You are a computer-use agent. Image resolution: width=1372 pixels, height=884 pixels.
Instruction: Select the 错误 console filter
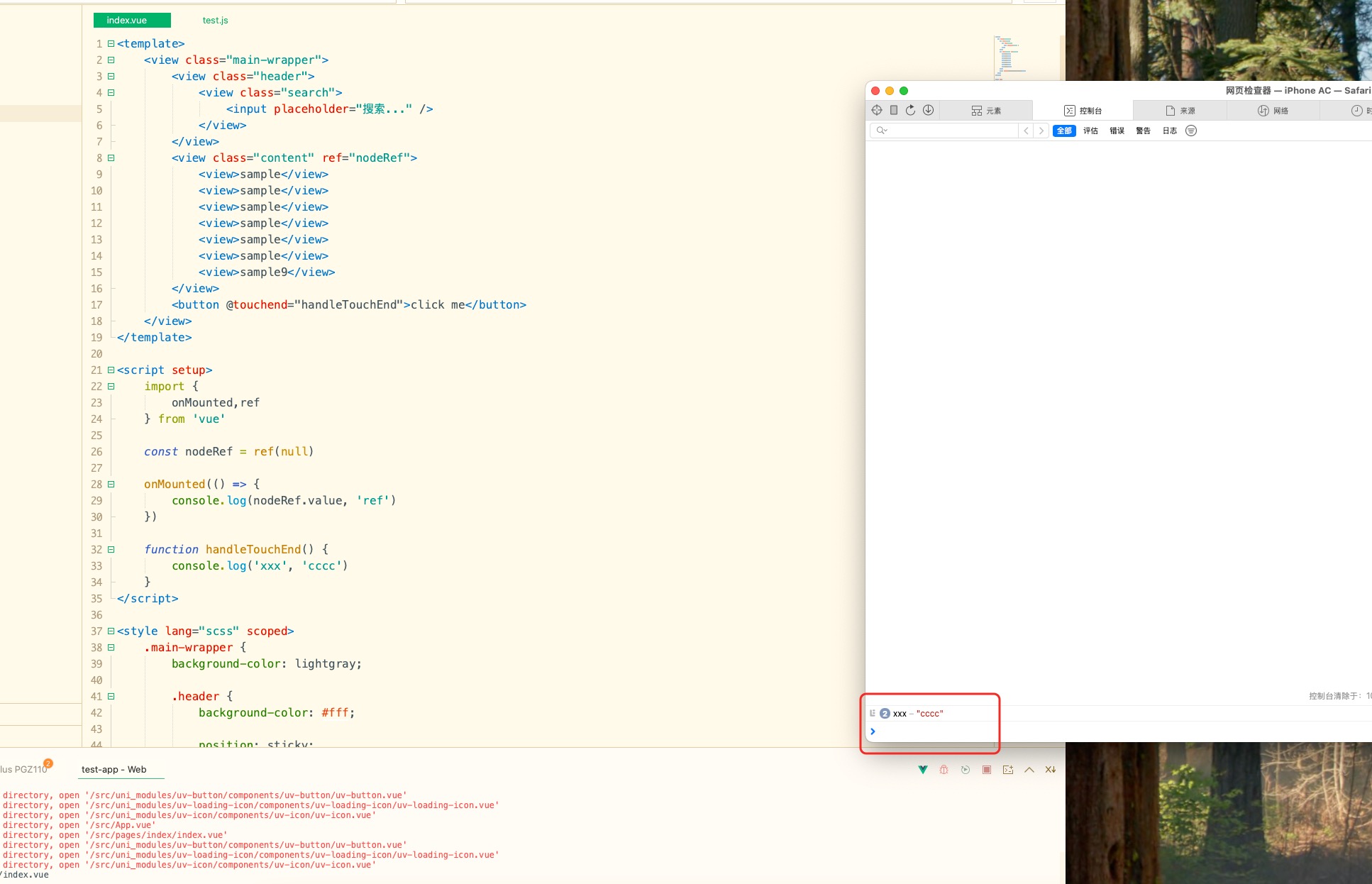click(1117, 131)
